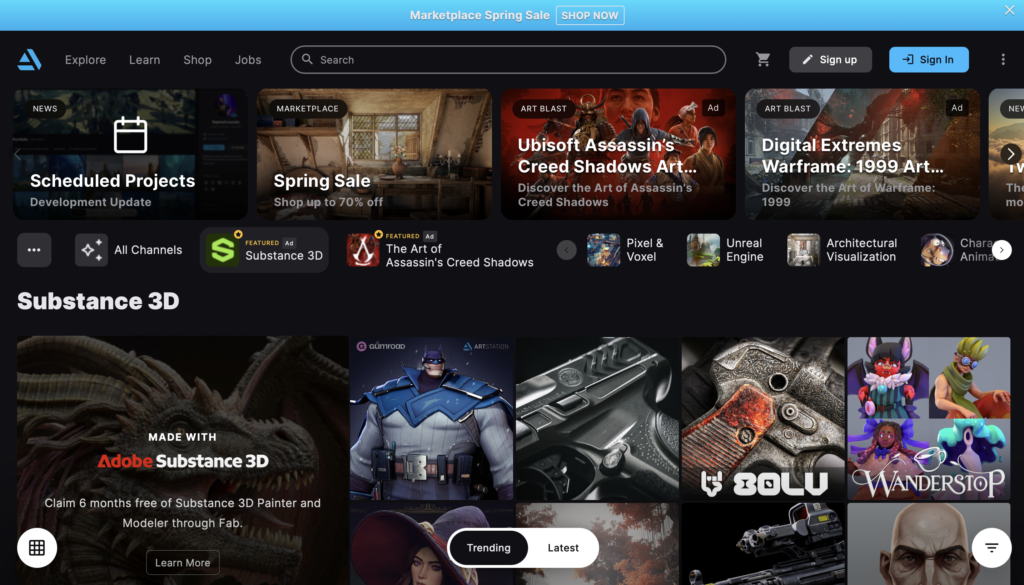Viewport: 1024px width, 585px height.
Task: Select the Substance 3D channel icon
Action: (223, 250)
